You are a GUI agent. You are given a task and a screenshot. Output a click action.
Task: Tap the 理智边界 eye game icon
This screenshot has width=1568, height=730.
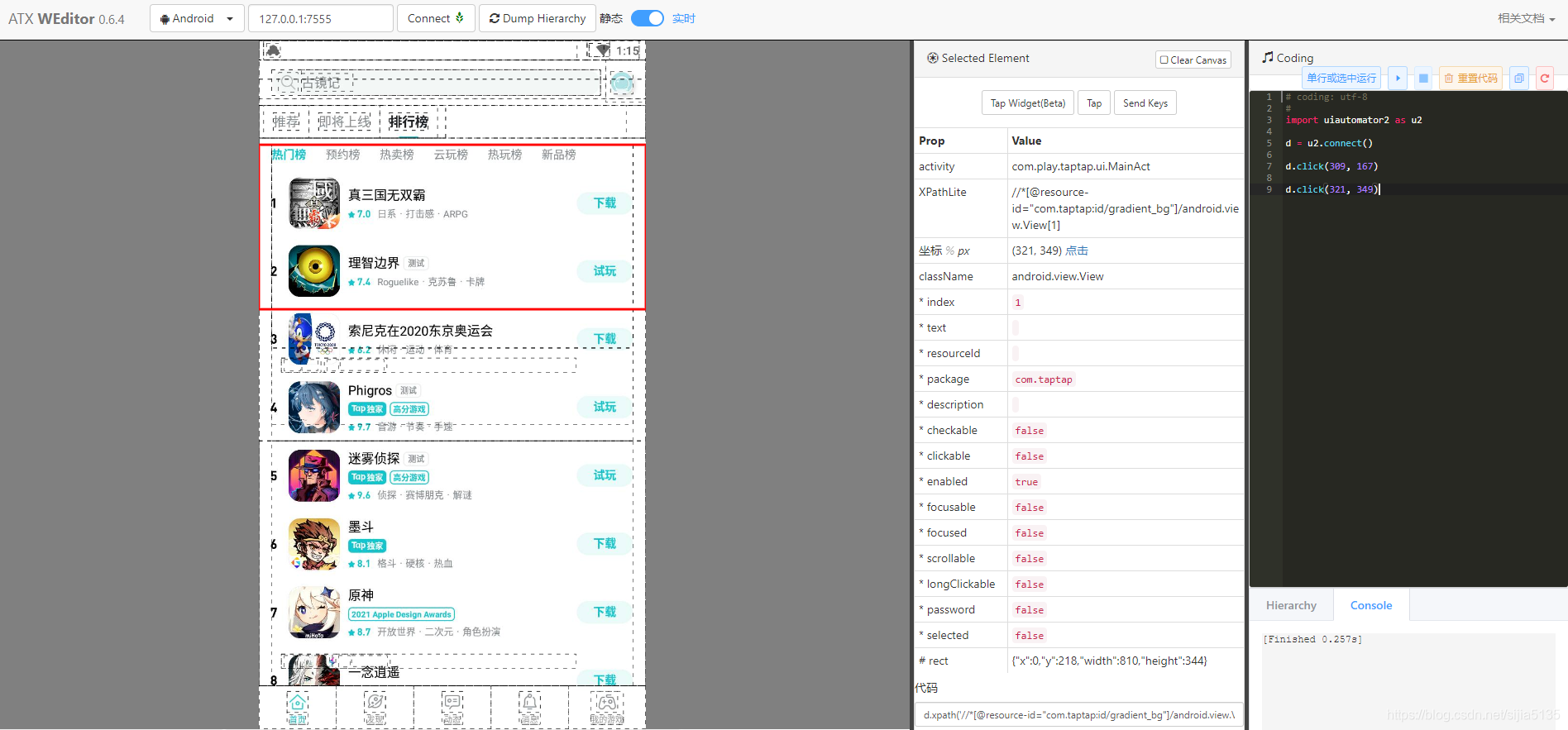point(314,271)
